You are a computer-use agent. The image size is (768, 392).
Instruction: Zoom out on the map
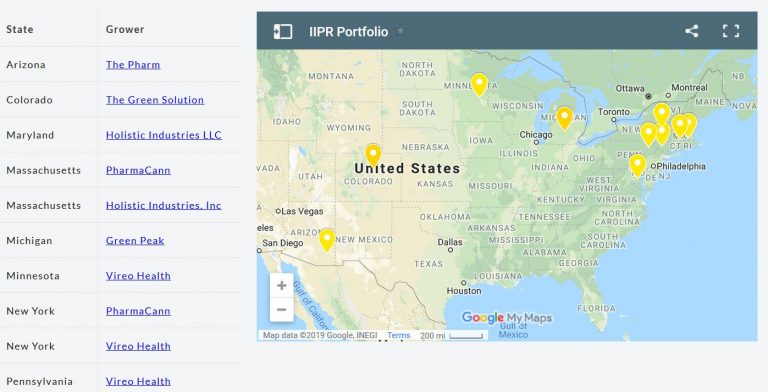[x=282, y=310]
